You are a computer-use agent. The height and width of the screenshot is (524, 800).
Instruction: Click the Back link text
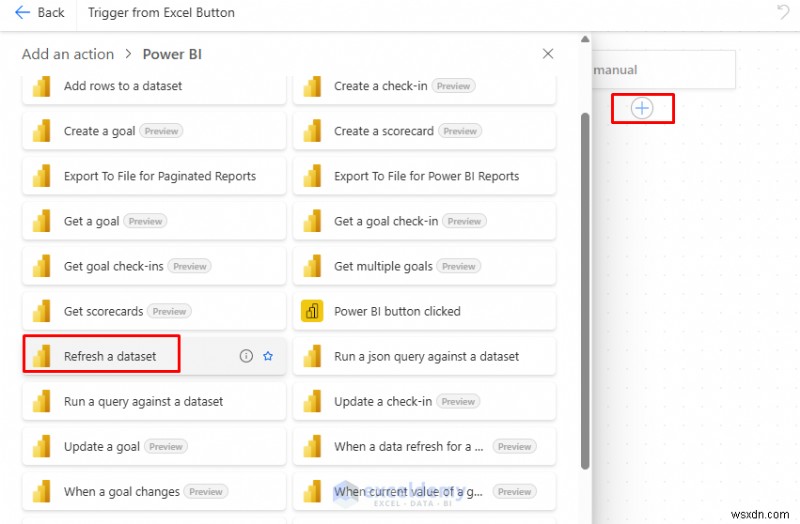point(51,12)
